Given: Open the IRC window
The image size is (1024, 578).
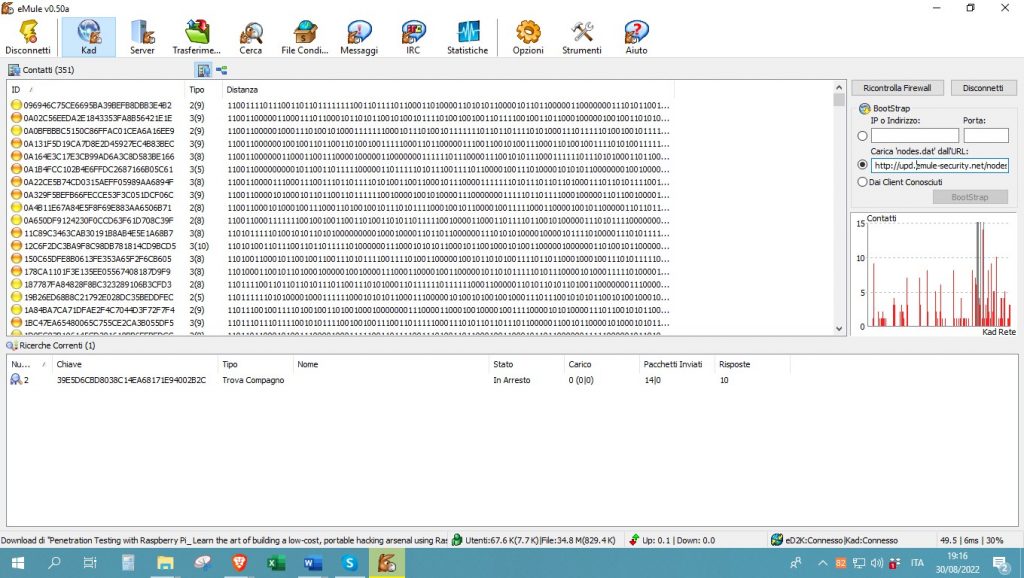Looking at the screenshot, I should pos(412,36).
